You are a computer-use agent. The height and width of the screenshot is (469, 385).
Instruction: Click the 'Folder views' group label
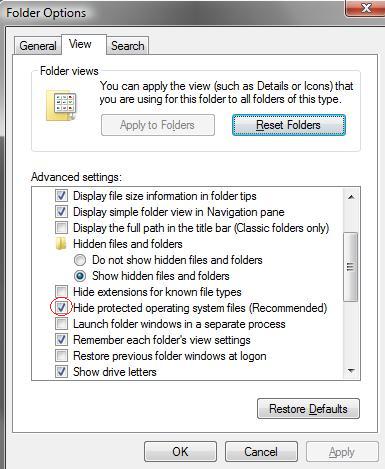click(x=69, y=71)
